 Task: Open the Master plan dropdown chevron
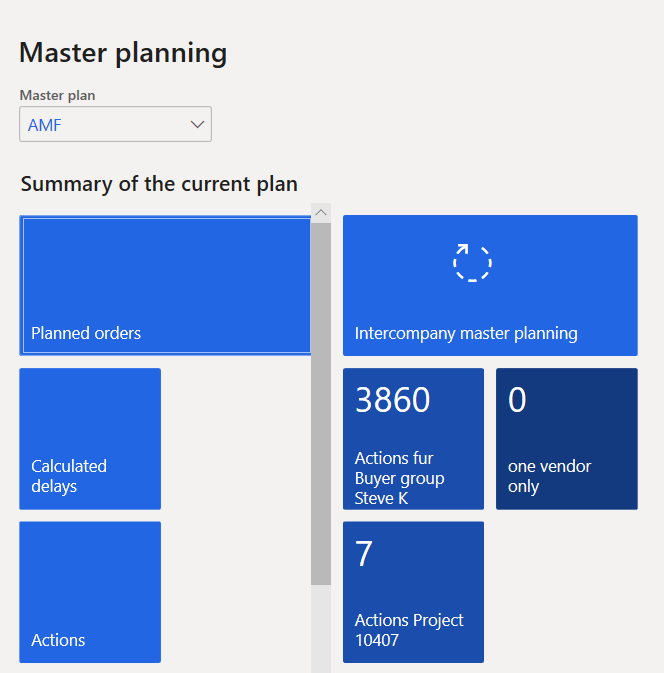pos(197,124)
